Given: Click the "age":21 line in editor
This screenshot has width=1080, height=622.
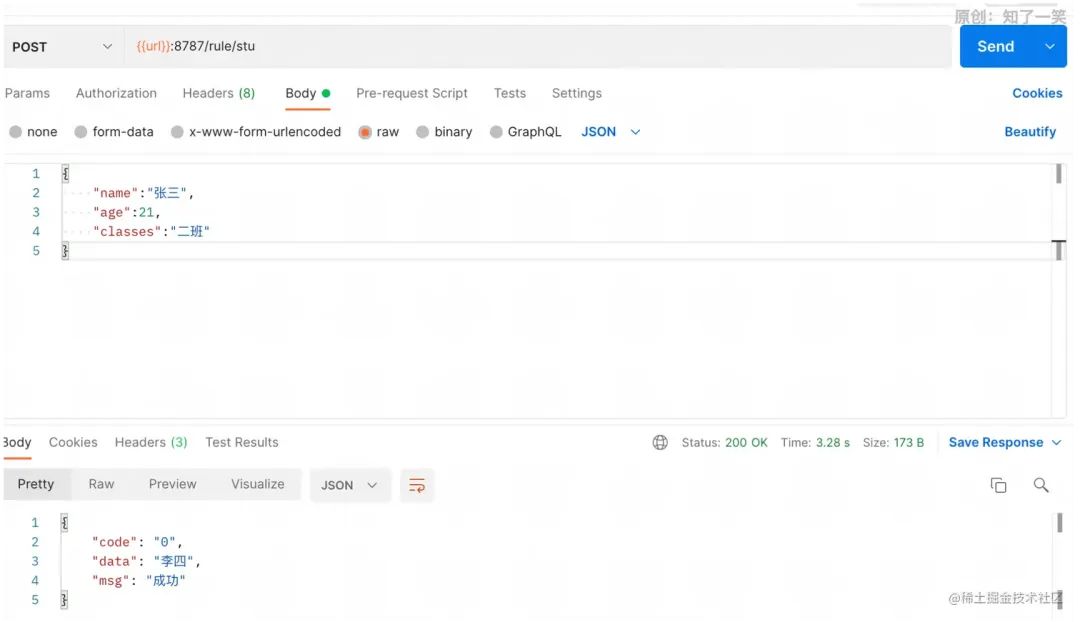Looking at the screenshot, I should pos(127,212).
